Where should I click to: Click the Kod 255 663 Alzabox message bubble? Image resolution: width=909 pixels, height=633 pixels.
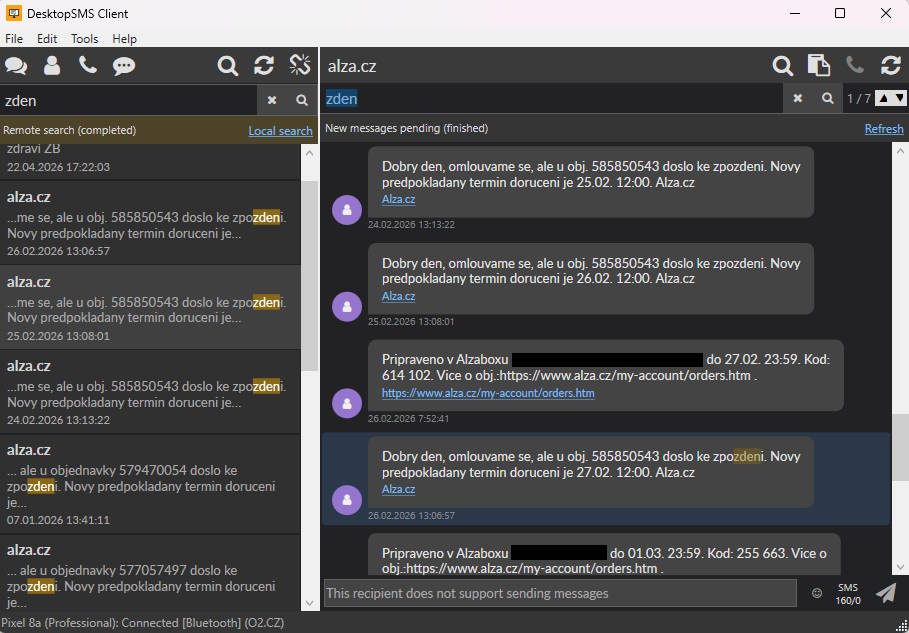(604, 554)
